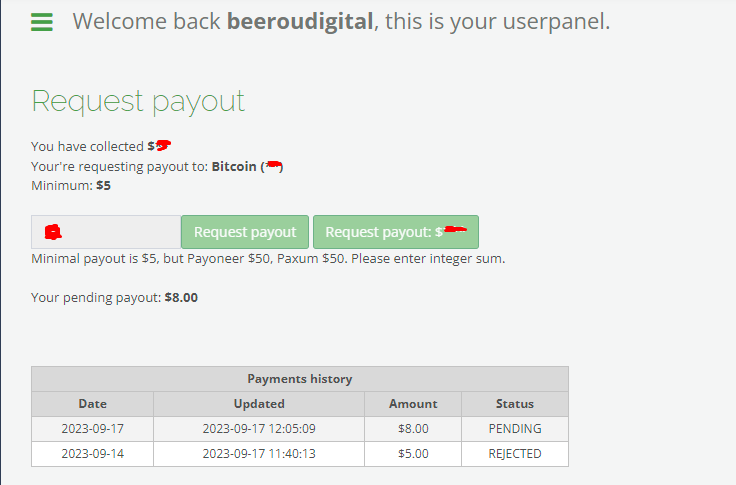Click the Payments history table title
This screenshot has width=736, height=485.
[x=299, y=379]
